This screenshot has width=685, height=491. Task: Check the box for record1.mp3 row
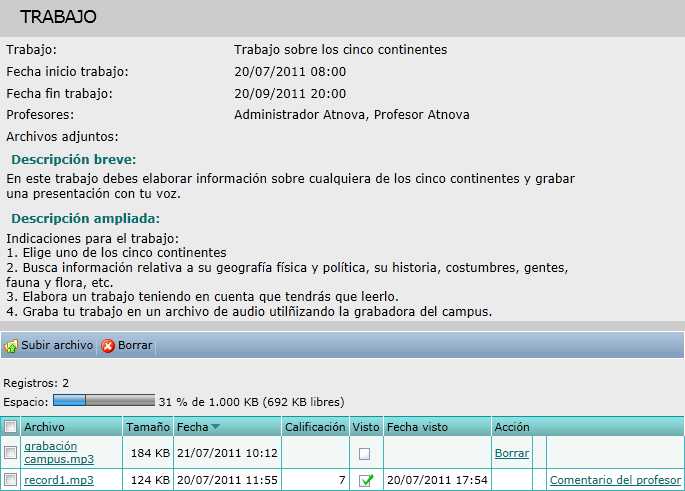click(x=10, y=480)
